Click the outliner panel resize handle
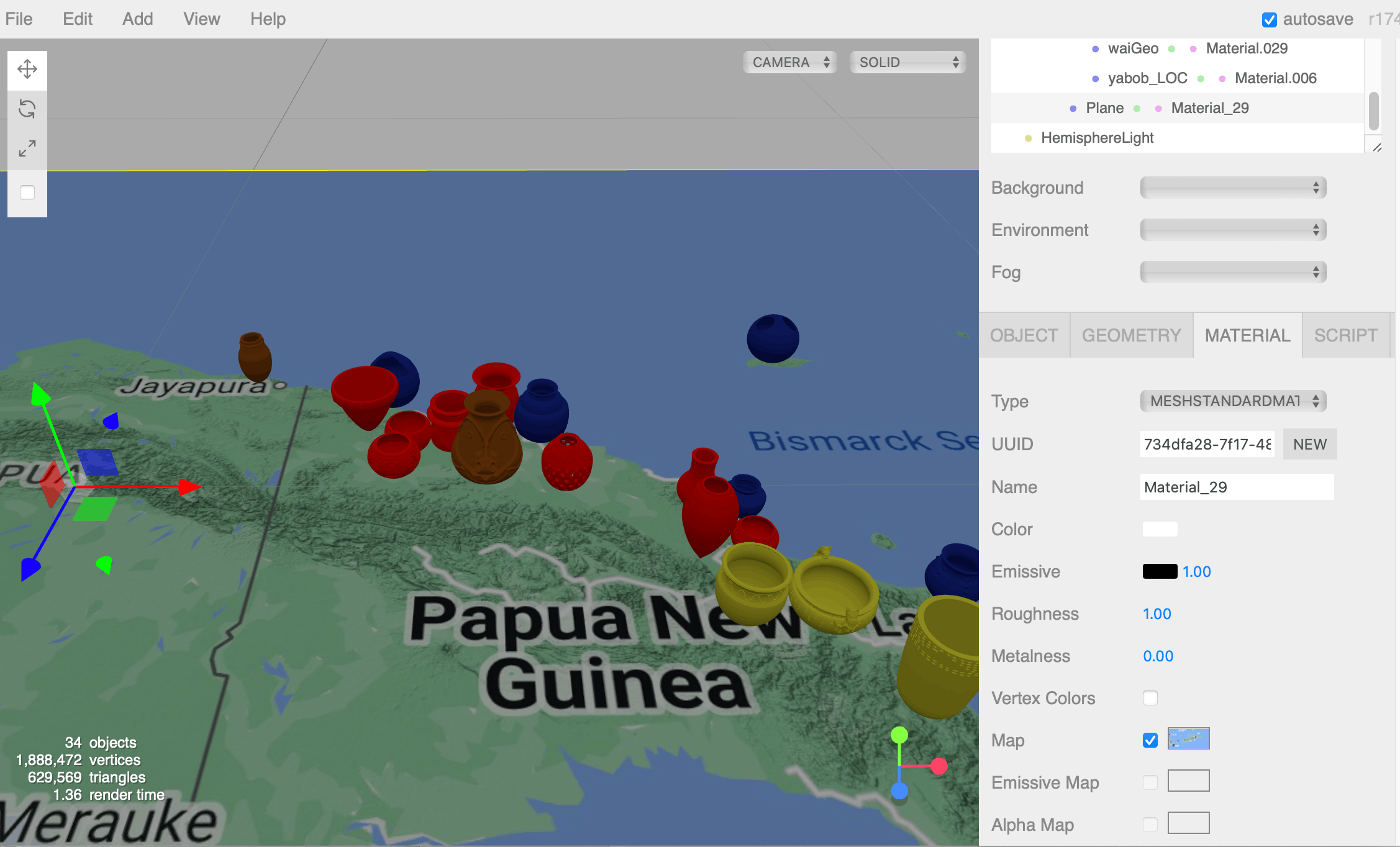This screenshot has width=1400, height=847. point(1377,147)
